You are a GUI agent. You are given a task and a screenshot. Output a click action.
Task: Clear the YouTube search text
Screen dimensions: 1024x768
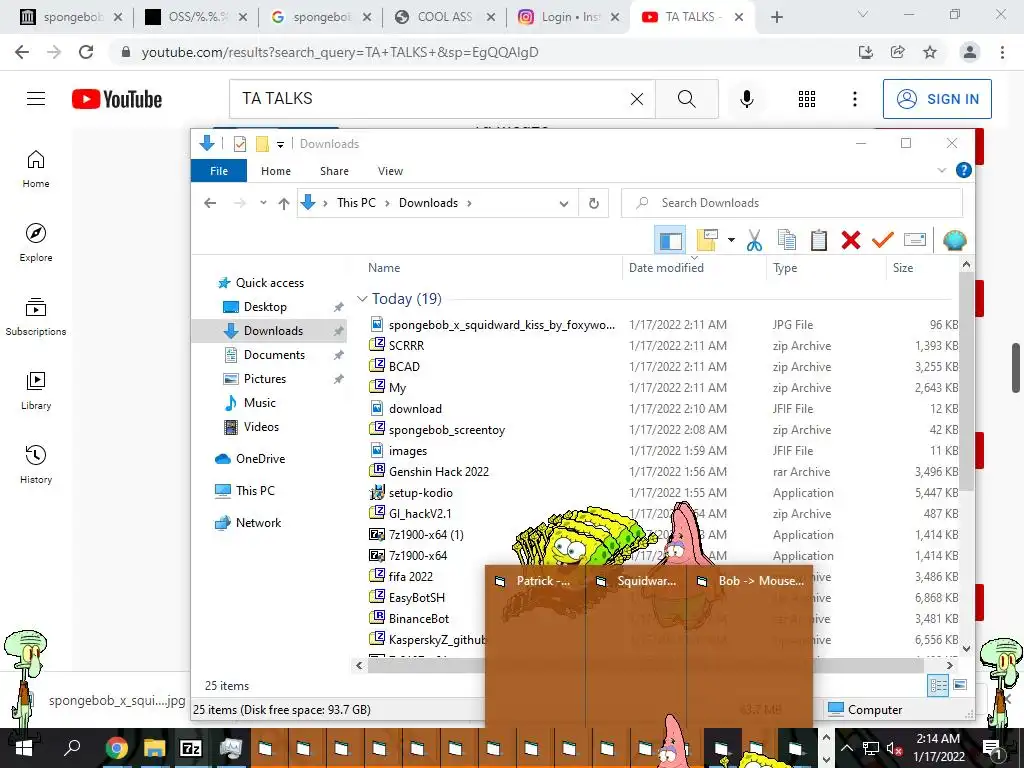(x=636, y=99)
